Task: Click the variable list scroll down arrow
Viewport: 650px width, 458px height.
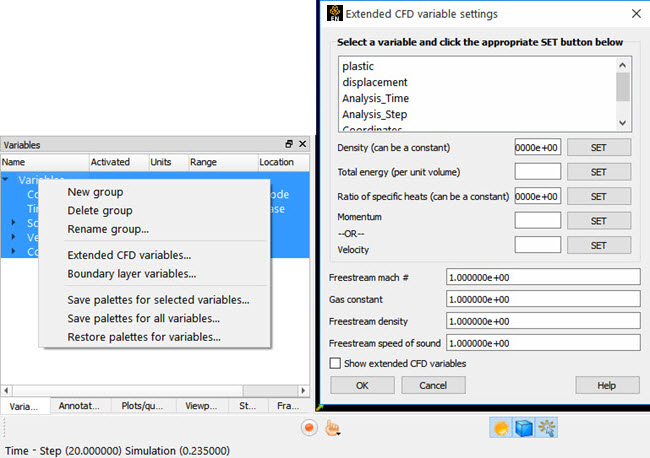Action: point(622,123)
